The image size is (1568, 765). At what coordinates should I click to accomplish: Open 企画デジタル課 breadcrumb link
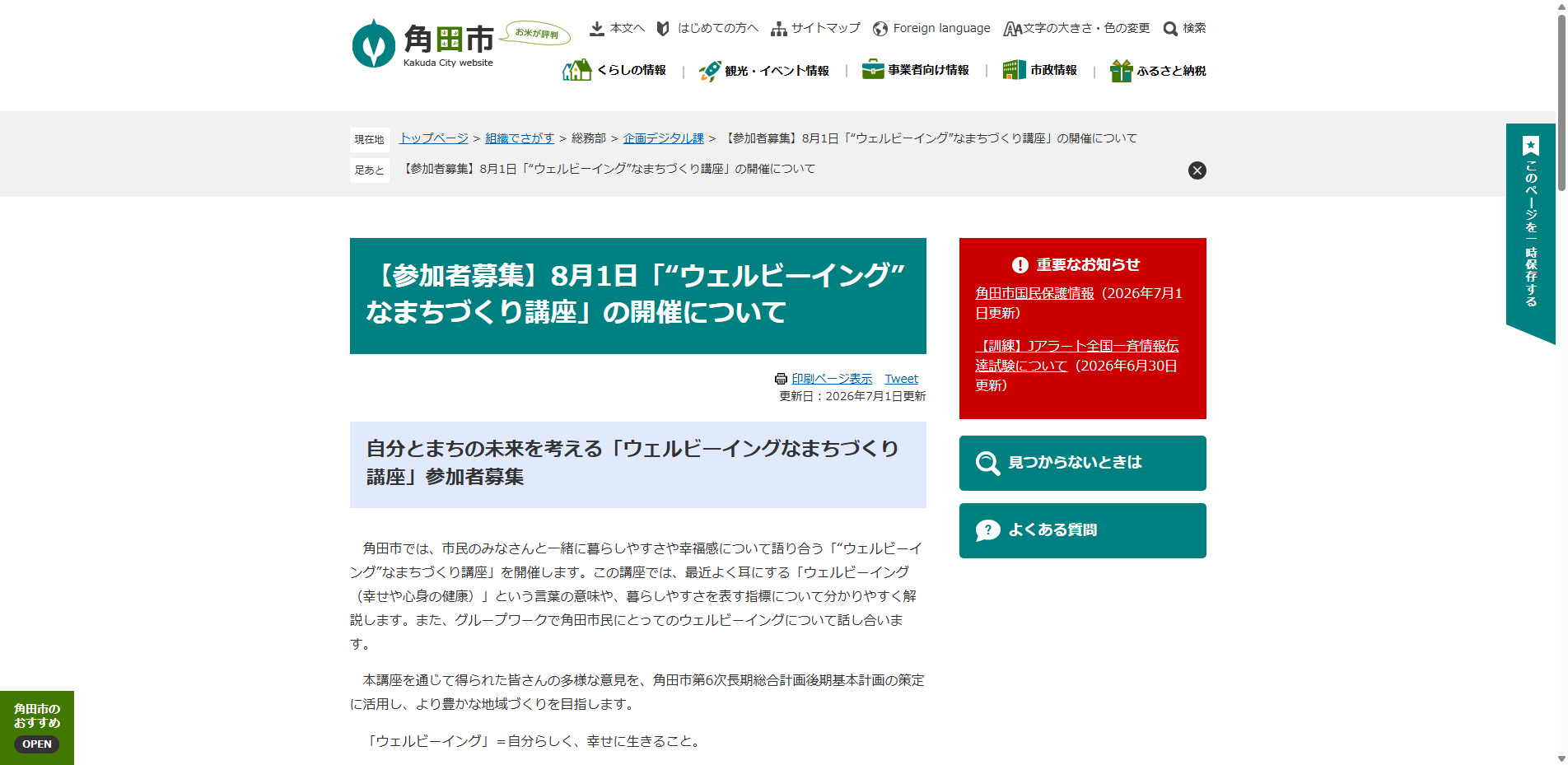click(663, 138)
